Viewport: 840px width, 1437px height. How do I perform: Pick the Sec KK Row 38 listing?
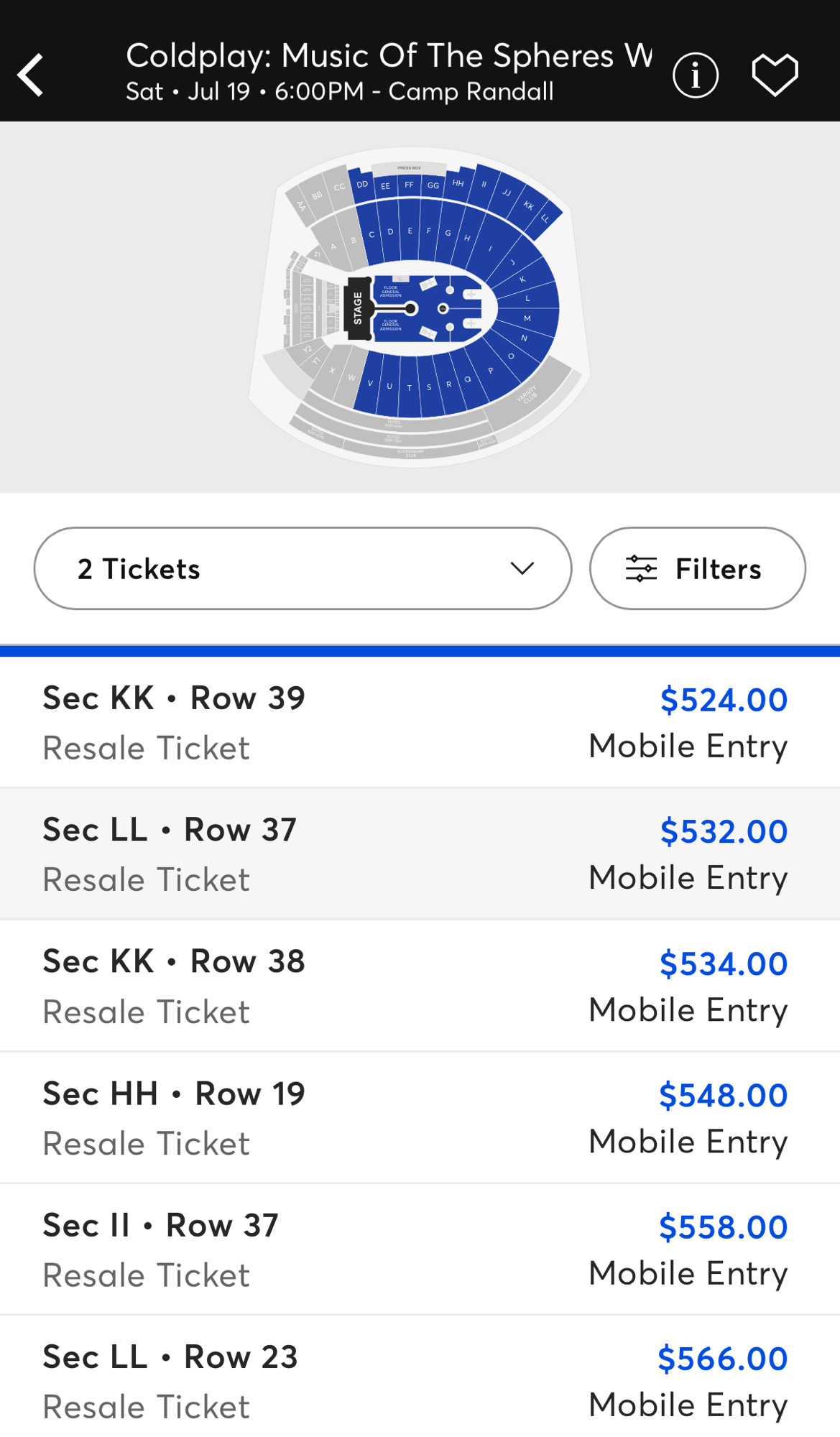420,986
